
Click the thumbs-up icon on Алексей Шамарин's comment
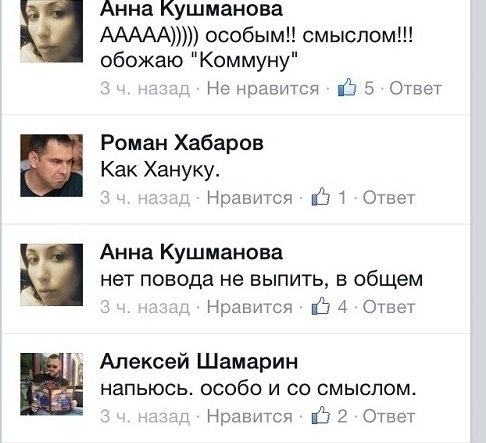point(321,415)
